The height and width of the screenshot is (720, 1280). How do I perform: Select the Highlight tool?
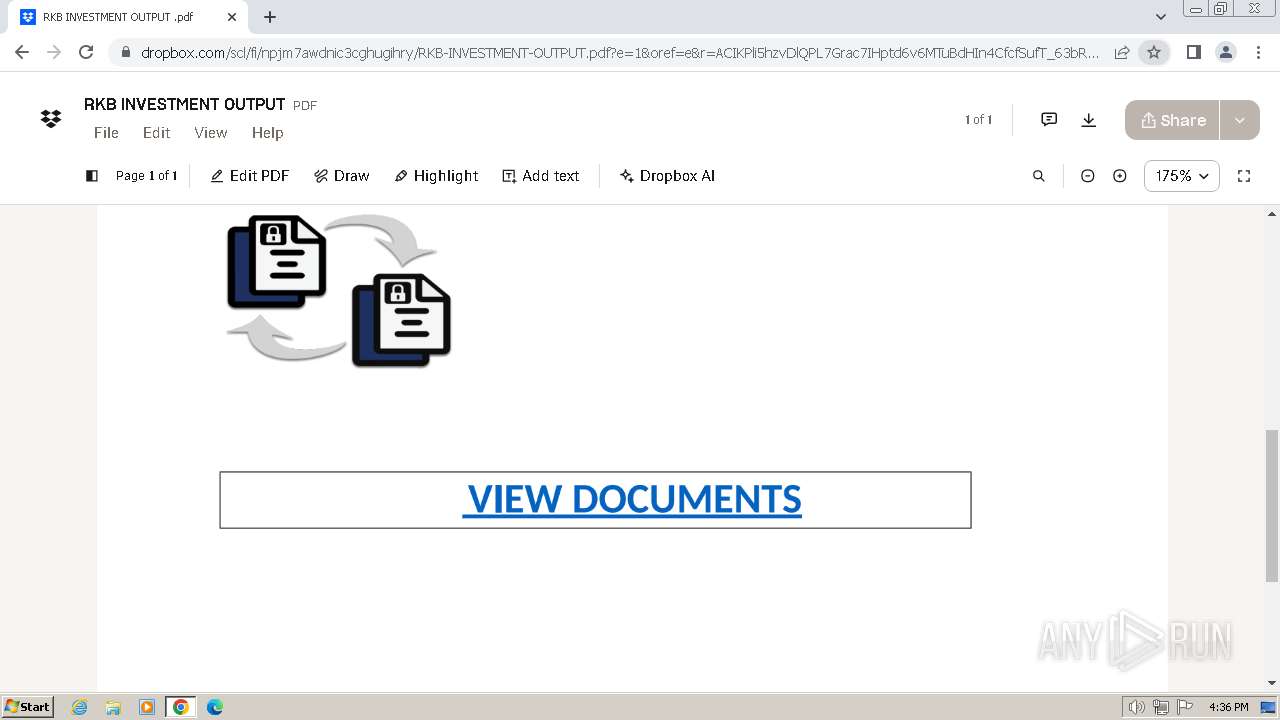click(x=436, y=176)
